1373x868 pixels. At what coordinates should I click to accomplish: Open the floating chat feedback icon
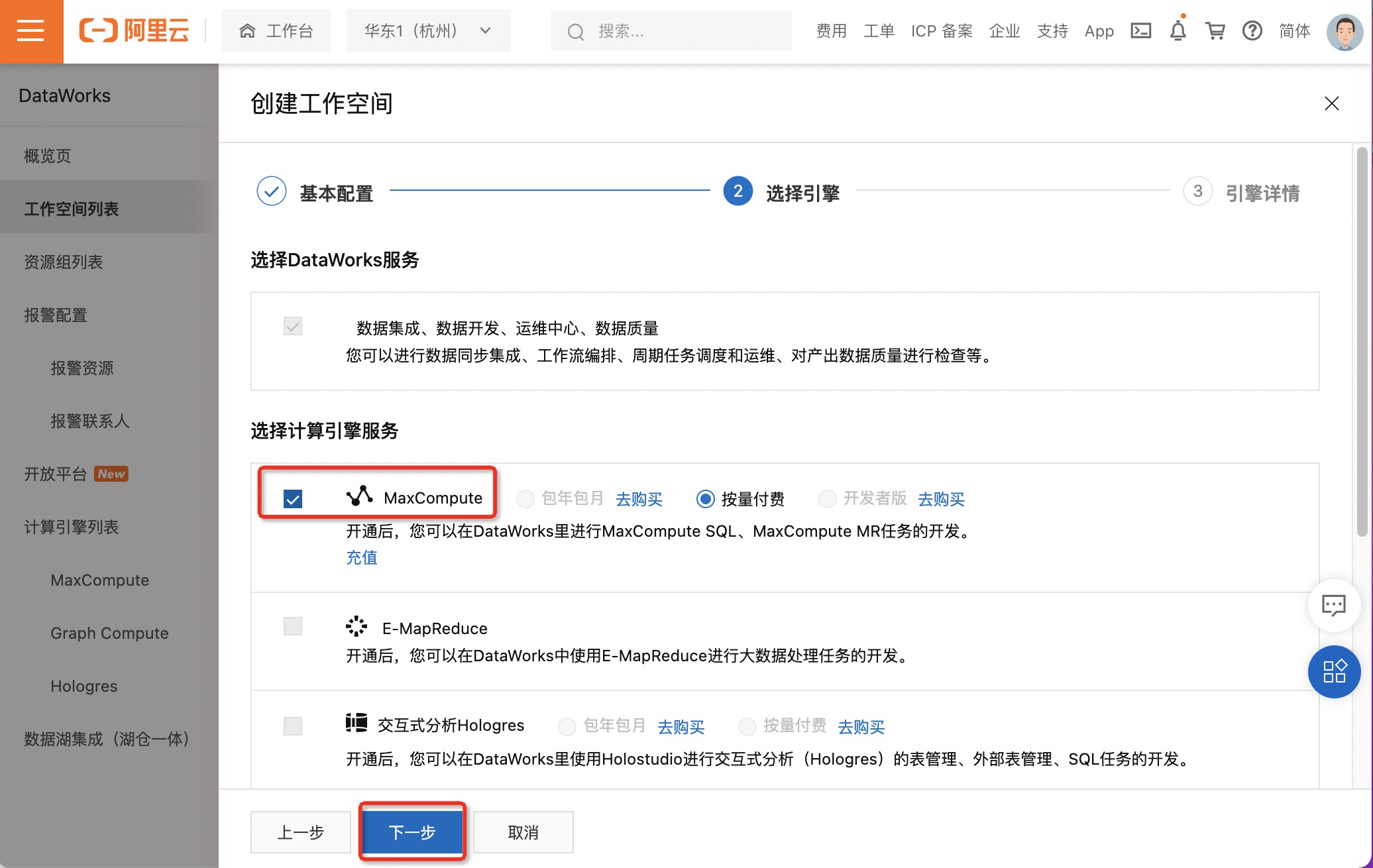point(1333,604)
